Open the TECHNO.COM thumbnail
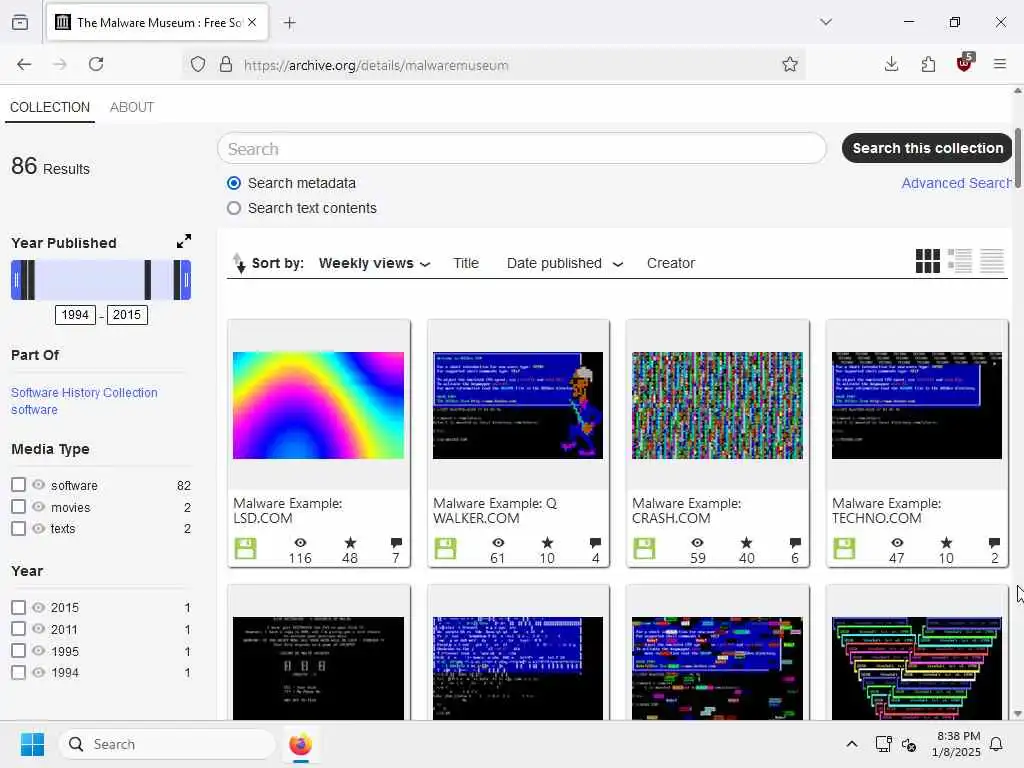The width and height of the screenshot is (1024, 768). [x=917, y=406]
